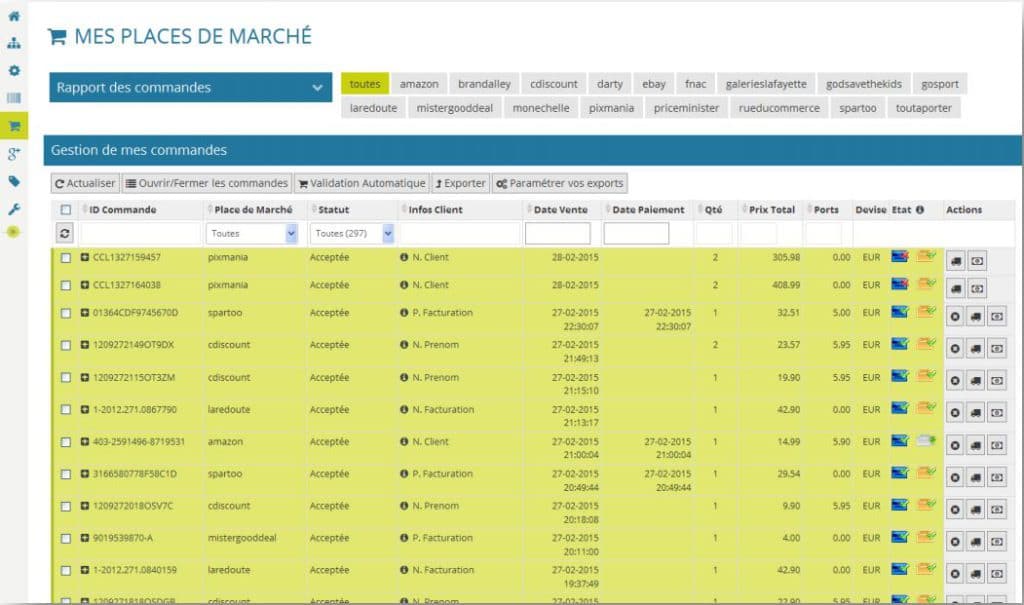Viewport: 1024px width, 605px height.
Task: Select the cdiscount marketplace tab
Action: pyautogui.click(x=553, y=83)
